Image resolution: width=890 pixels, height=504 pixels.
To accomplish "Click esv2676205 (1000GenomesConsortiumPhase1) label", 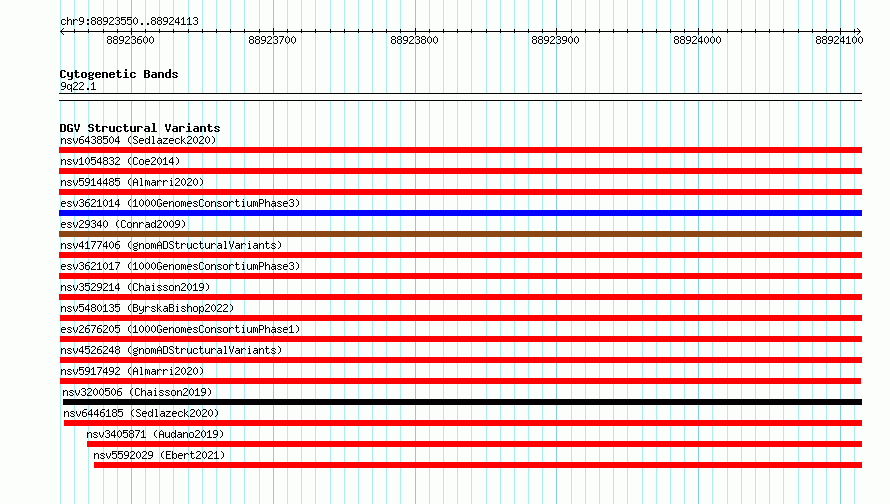I will 180,329.
